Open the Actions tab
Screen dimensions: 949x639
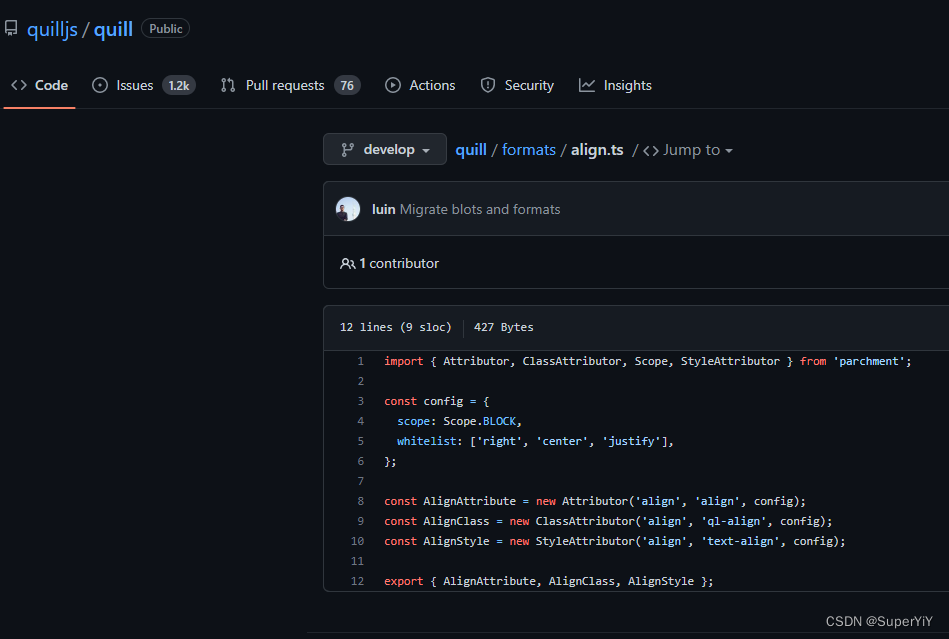click(420, 85)
